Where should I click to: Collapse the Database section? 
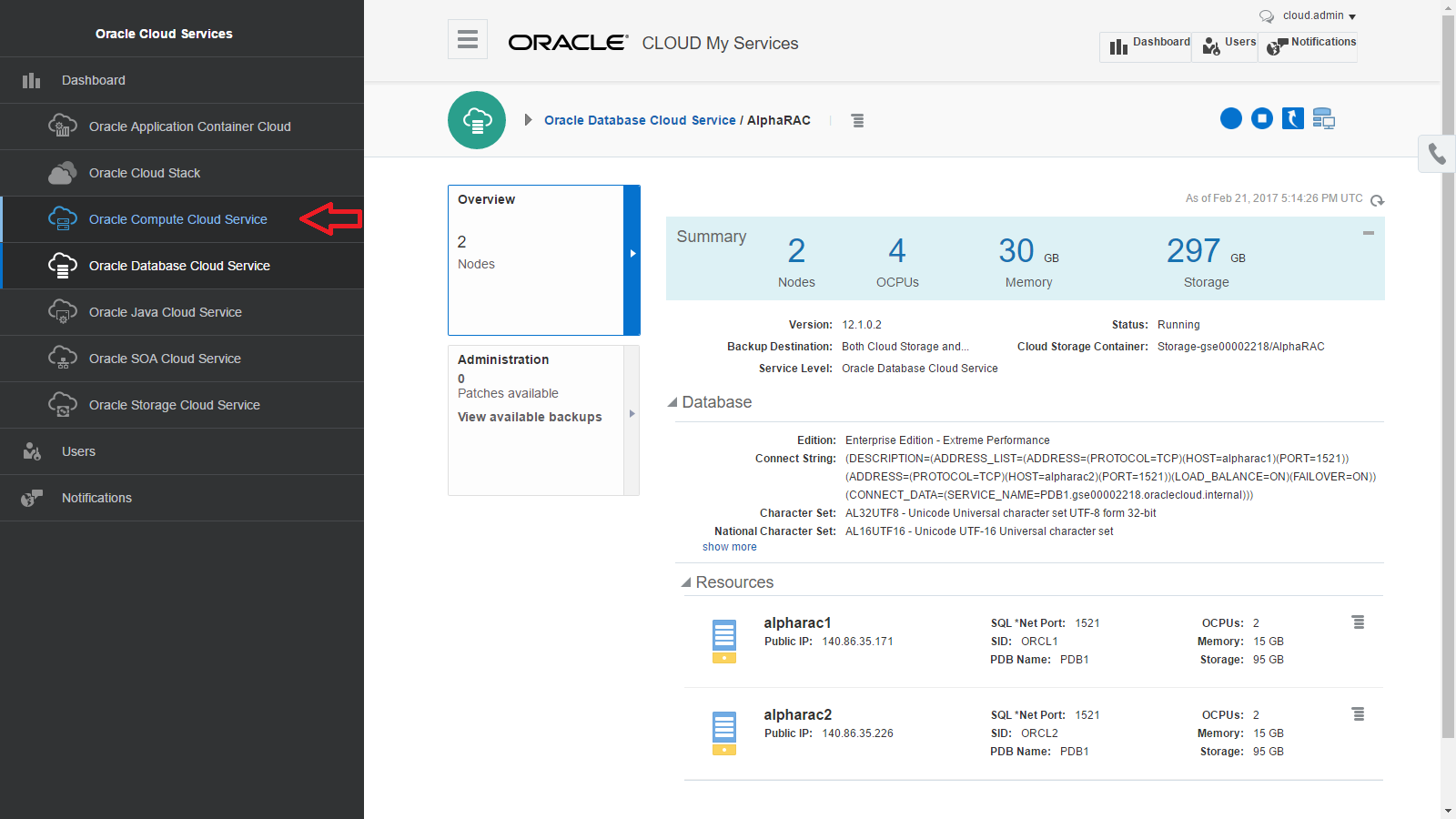(672, 402)
